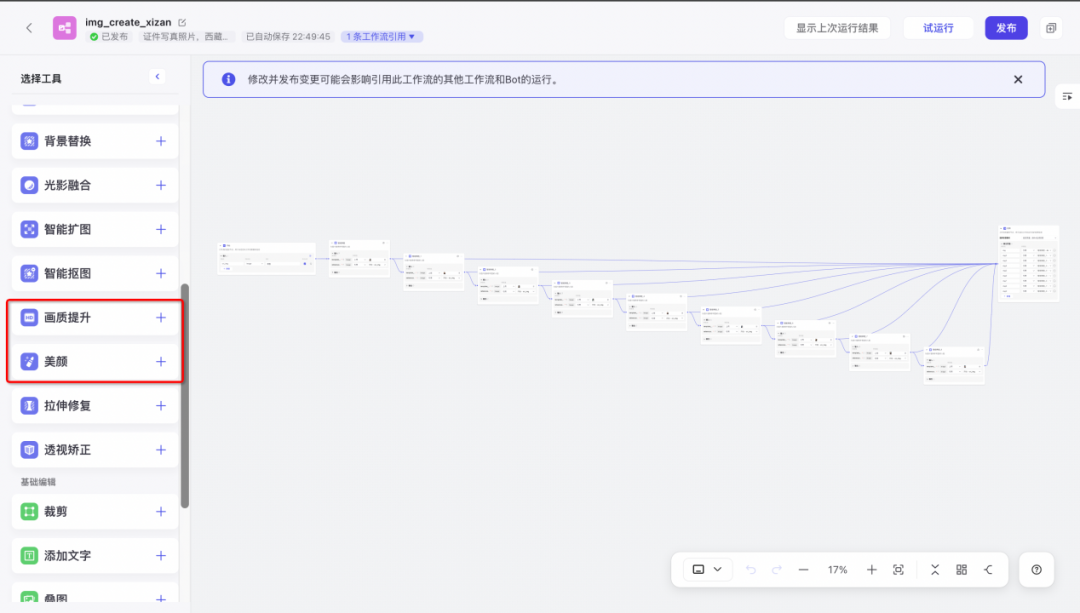Select the start node on canvas
This screenshot has height=613, width=1080.
pyautogui.click(x=266, y=258)
